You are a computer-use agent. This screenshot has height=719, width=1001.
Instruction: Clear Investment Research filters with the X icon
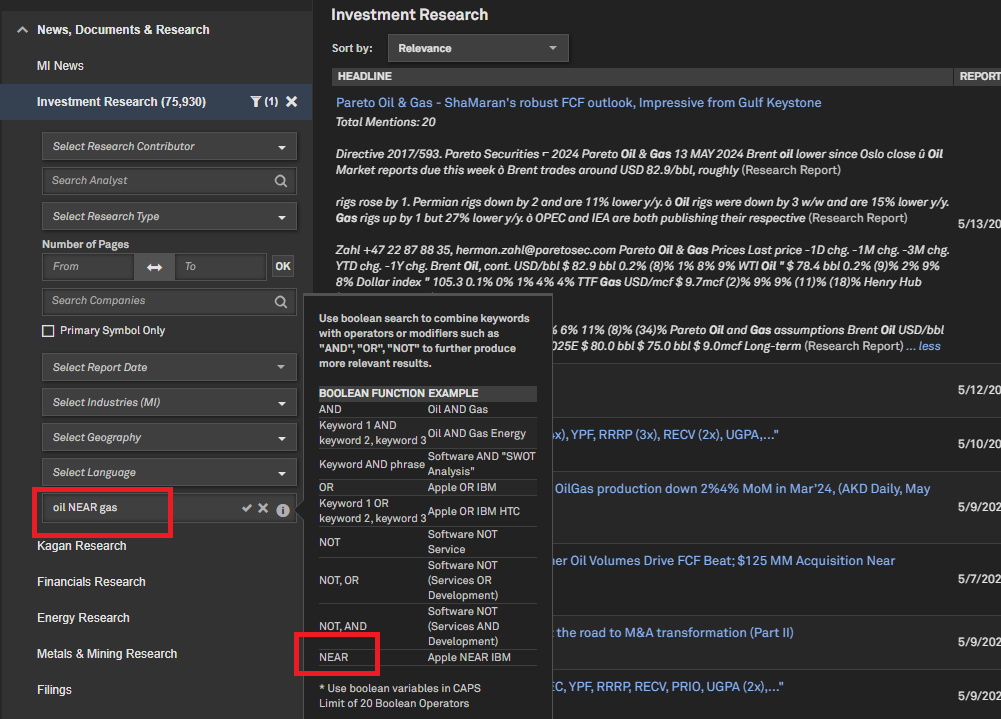[291, 102]
